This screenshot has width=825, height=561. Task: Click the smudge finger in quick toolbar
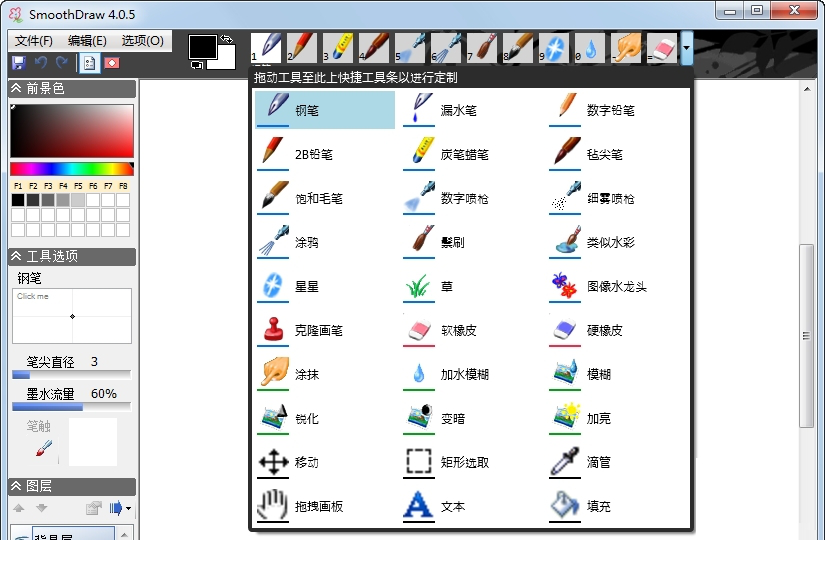pos(626,47)
